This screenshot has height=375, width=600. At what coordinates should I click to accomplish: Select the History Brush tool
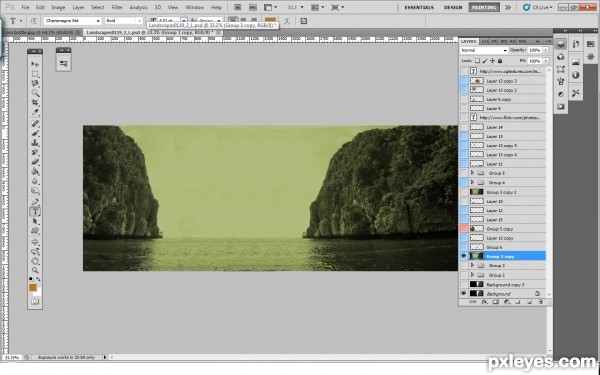click(35, 152)
